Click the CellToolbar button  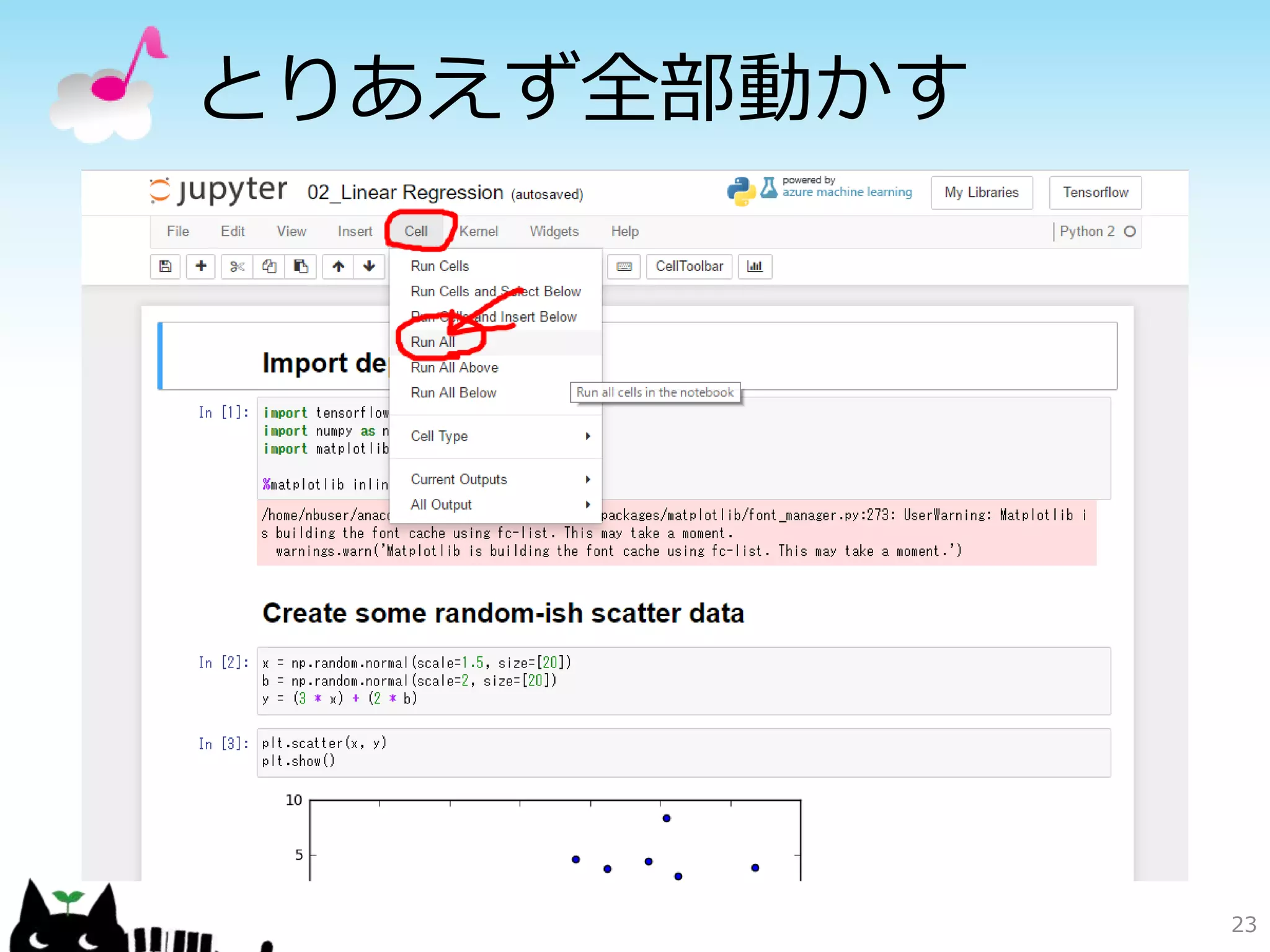tap(689, 267)
